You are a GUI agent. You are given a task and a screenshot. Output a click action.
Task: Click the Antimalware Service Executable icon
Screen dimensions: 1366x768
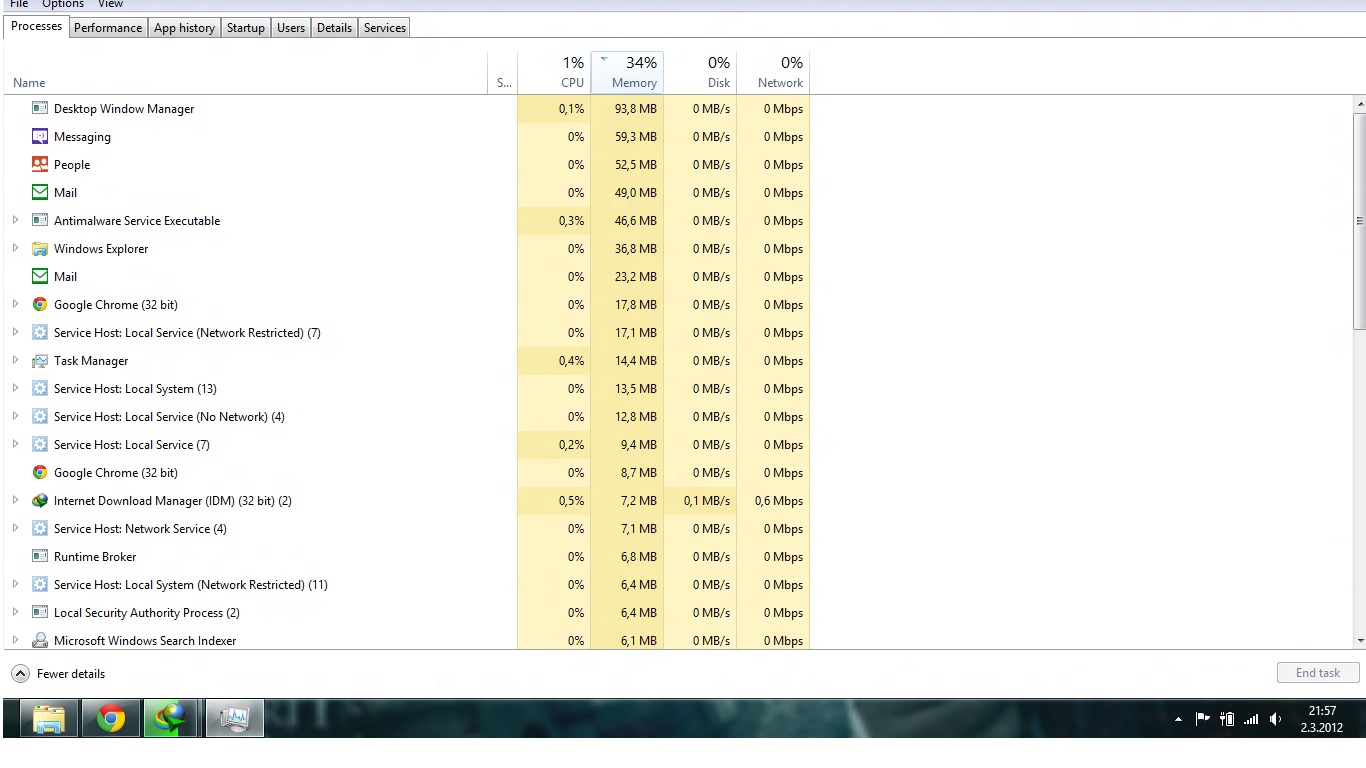point(40,220)
